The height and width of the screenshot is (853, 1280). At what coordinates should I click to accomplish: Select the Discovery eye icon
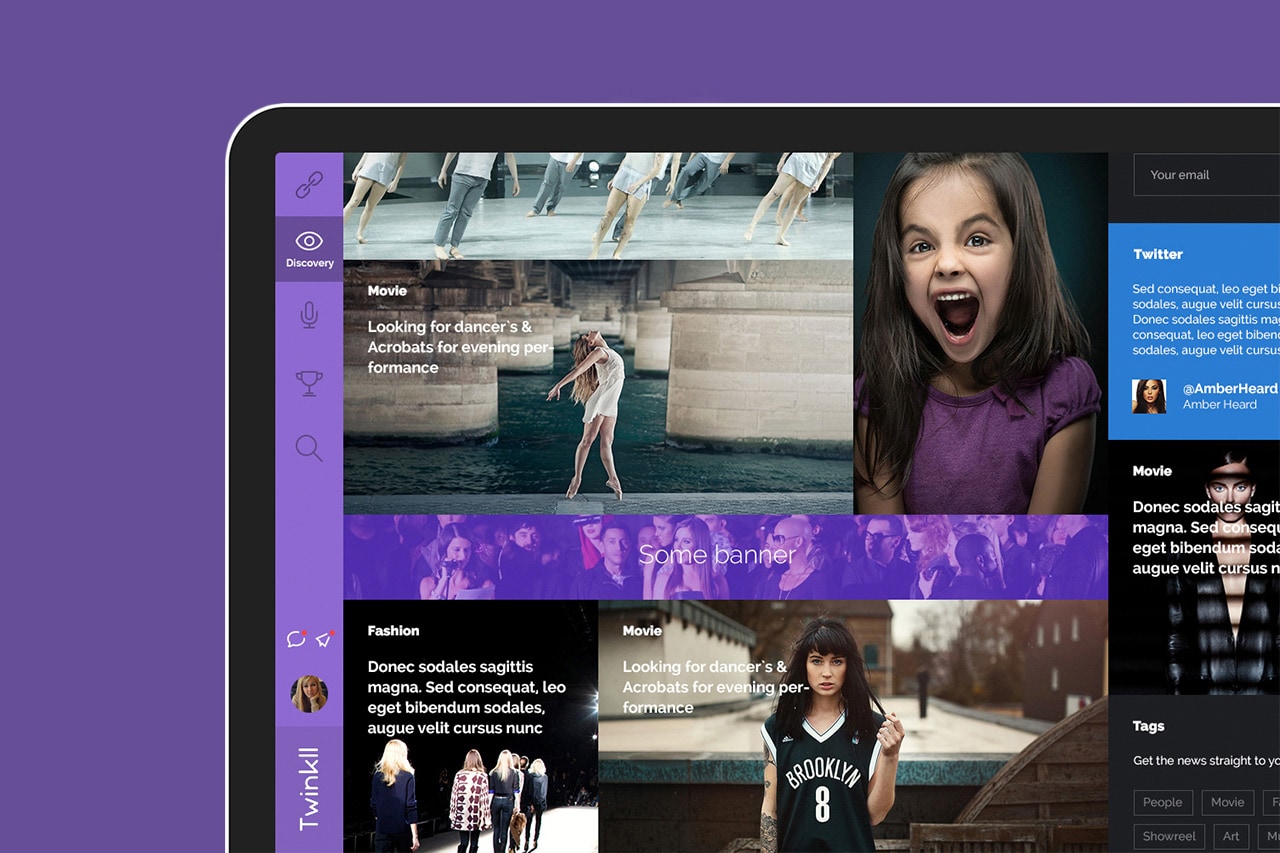pyautogui.click(x=309, y=240)
